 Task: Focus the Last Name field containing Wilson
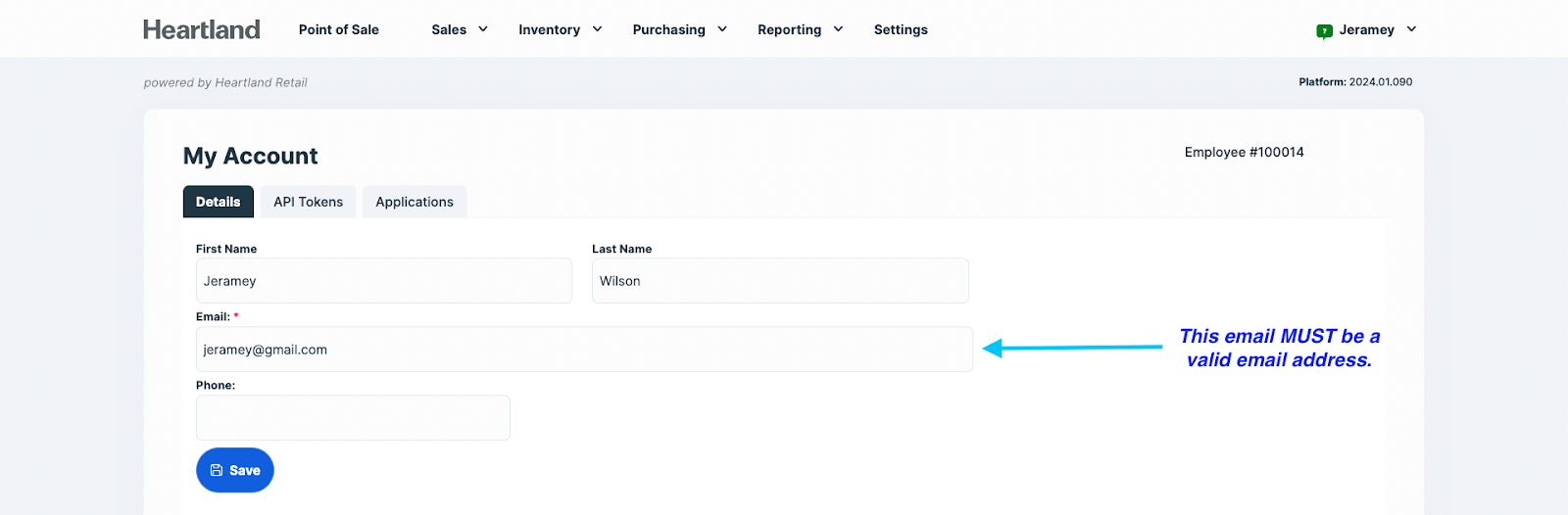pos(780,281)
